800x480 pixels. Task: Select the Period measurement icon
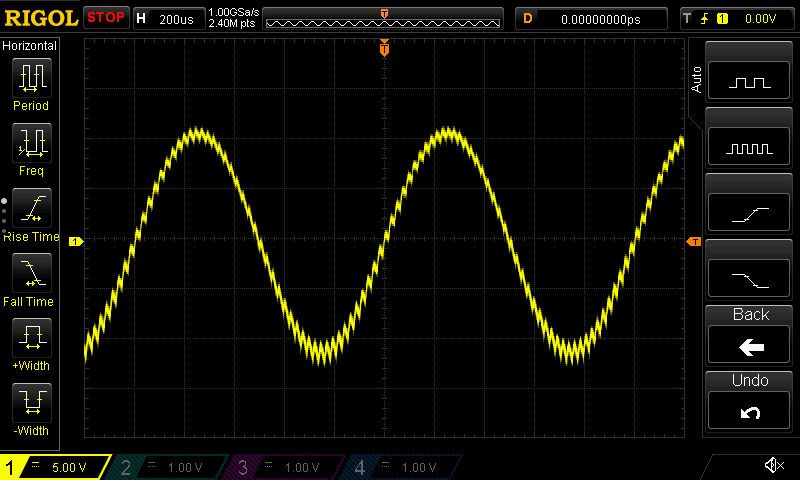tap(32, 78)
